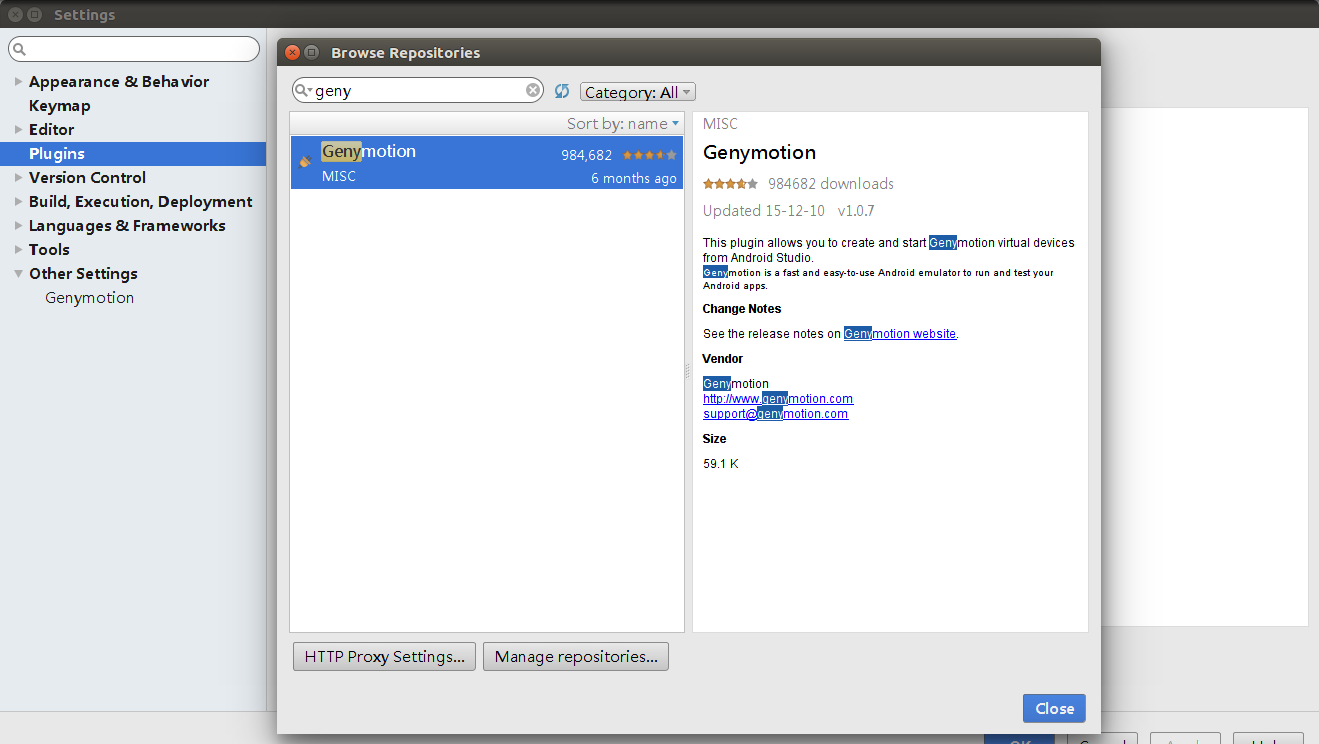This screenshot has width=1319, height=744.
Task: Select Editor in the Settings tree
Action: [52, 130]
